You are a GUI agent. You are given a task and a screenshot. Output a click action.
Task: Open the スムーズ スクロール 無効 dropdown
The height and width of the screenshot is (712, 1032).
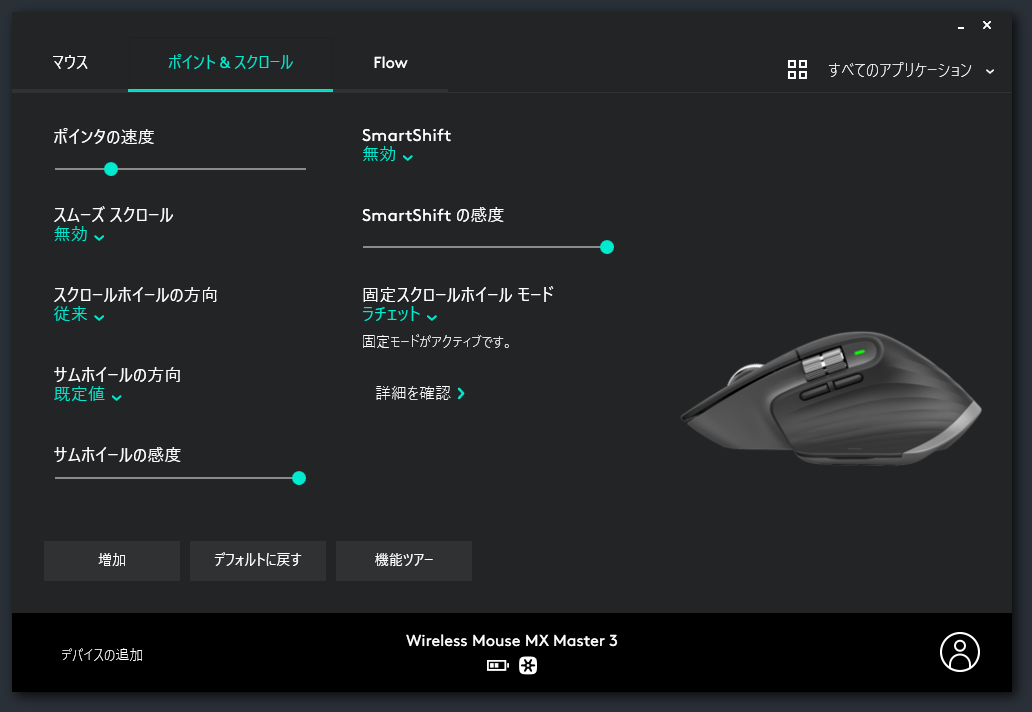79,234
